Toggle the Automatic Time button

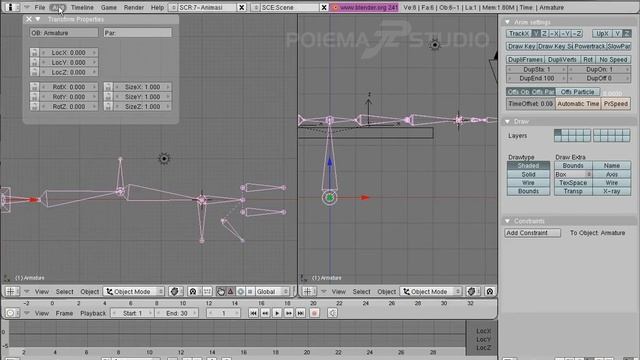click(x=578, y=104)
